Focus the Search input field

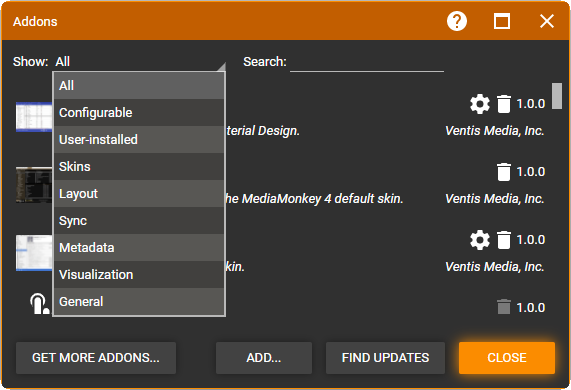pos(367,62)
